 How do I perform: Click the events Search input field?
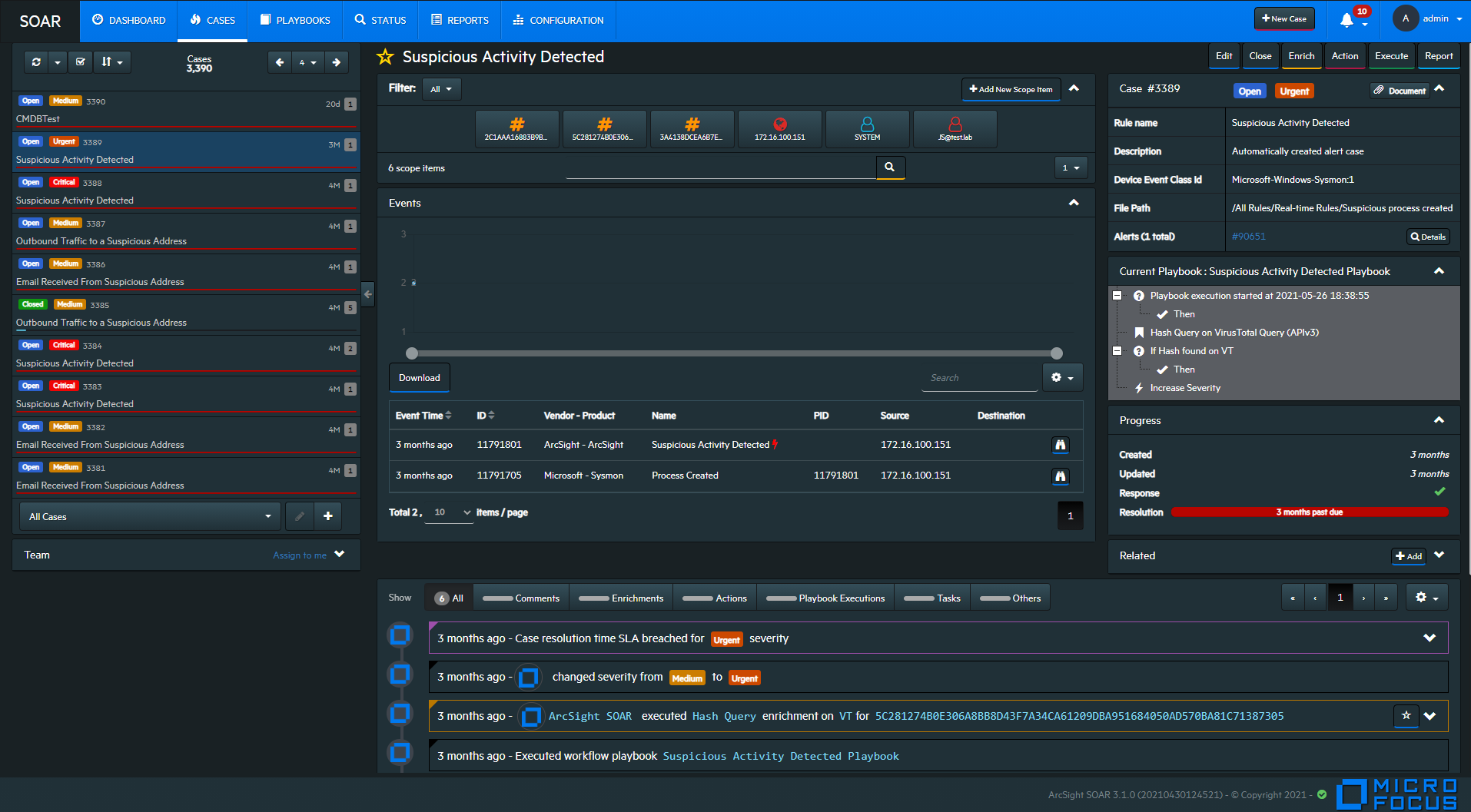(980, 378)
